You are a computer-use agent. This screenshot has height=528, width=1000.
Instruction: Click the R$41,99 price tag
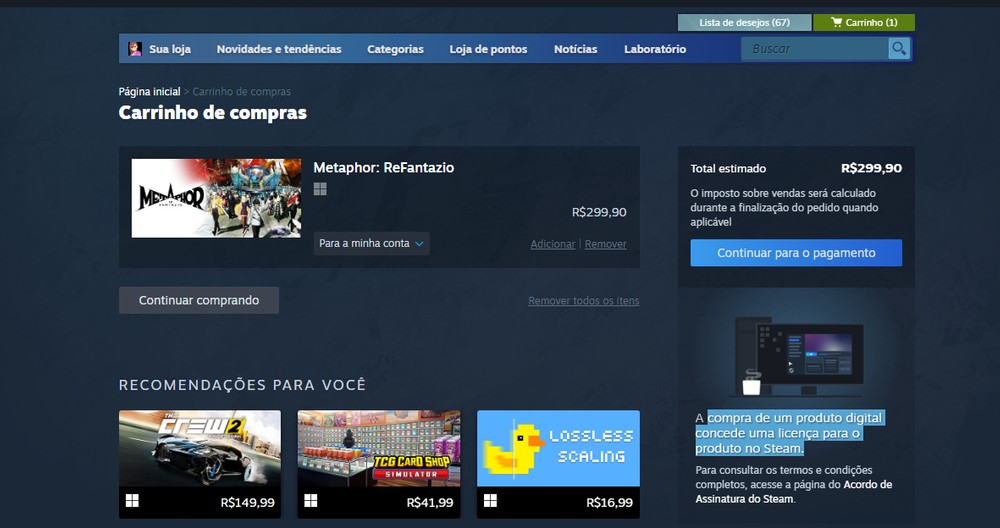click(x=430, y=502)
